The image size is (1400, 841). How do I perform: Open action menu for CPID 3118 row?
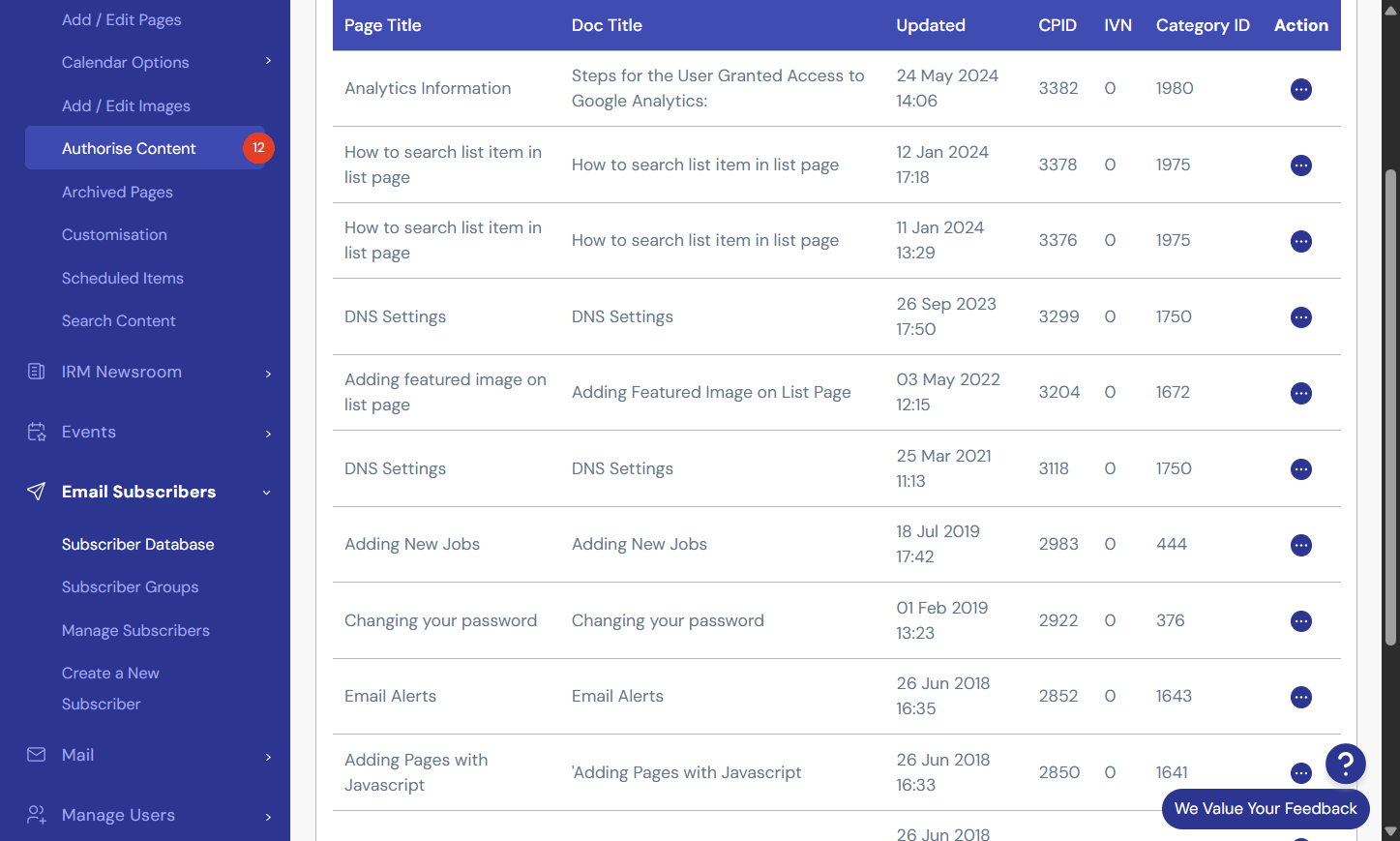[1301, 469]
